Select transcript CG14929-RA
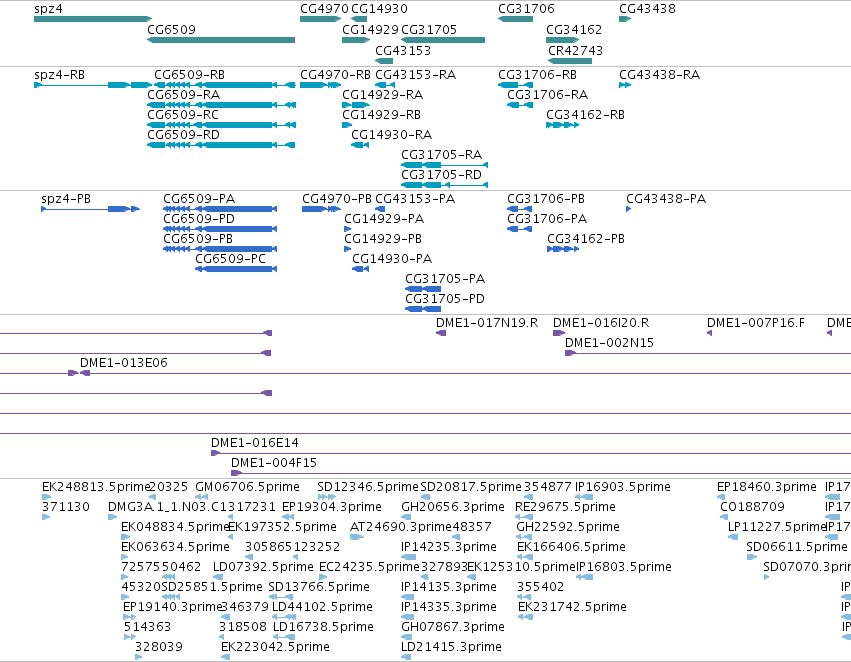Viewport: 851px width, 662px height. pos(355,105)
